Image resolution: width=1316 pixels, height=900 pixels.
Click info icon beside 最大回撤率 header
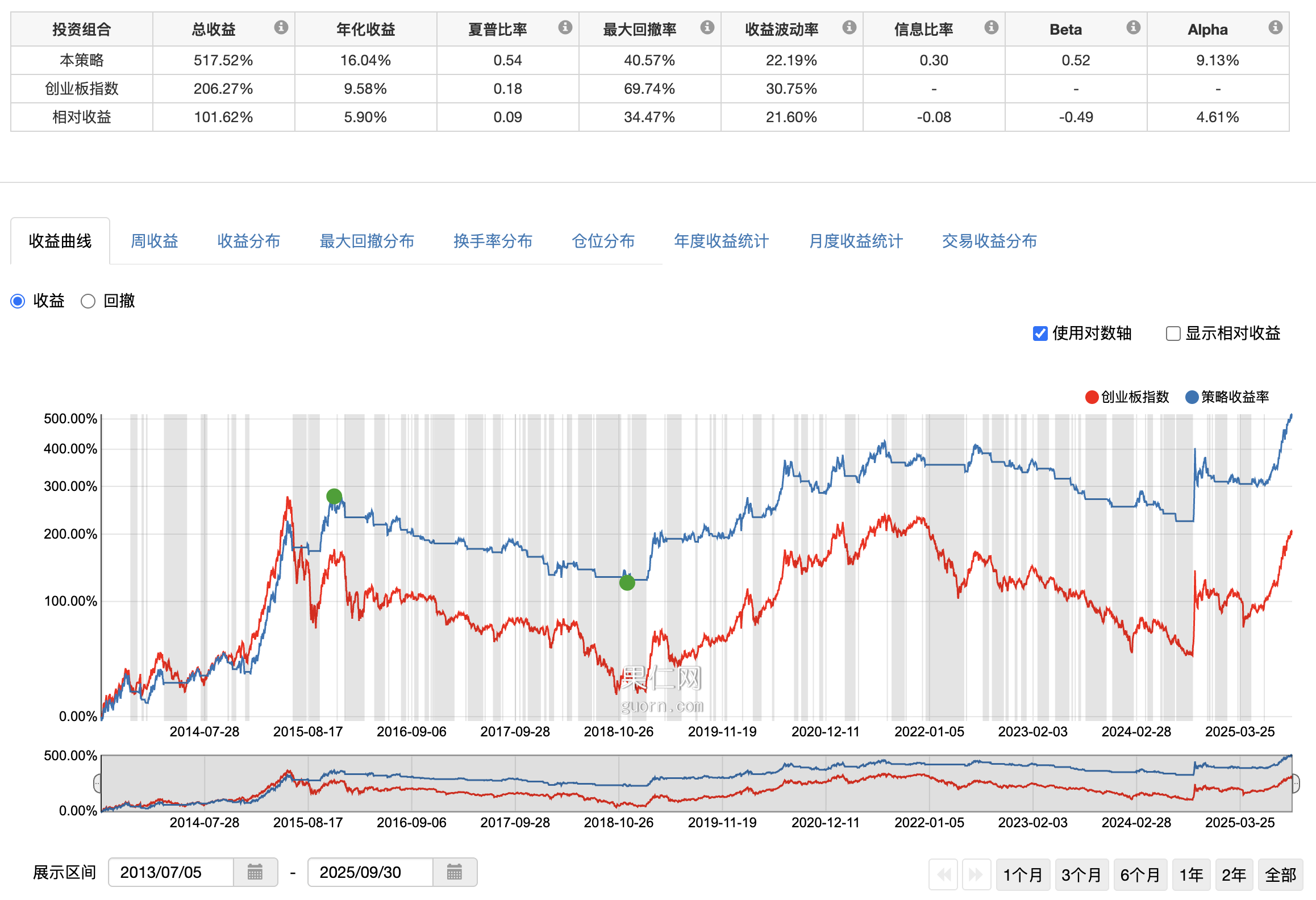(707, 27)
